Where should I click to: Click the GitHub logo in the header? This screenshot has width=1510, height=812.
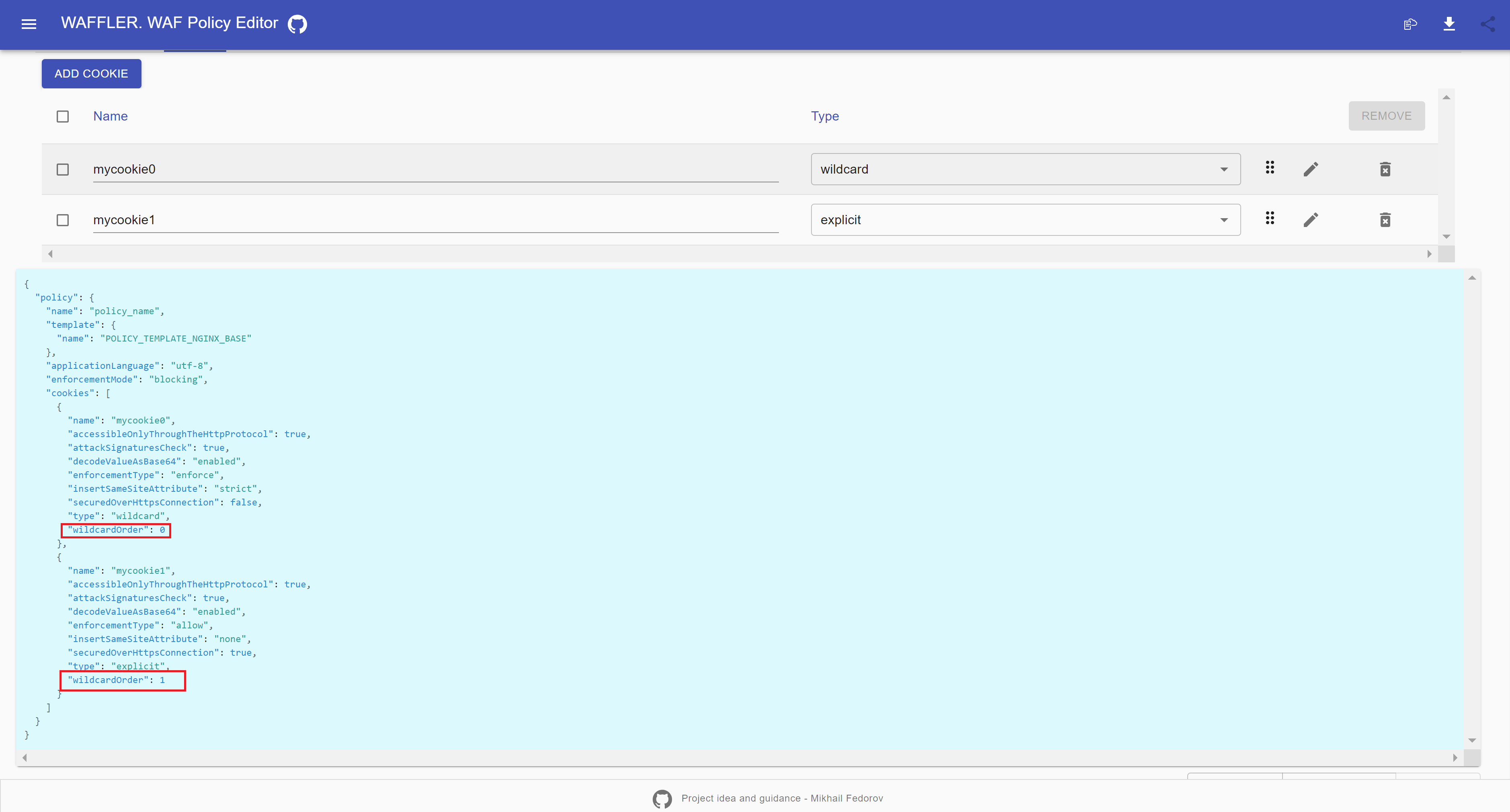[x=297, y=24]
